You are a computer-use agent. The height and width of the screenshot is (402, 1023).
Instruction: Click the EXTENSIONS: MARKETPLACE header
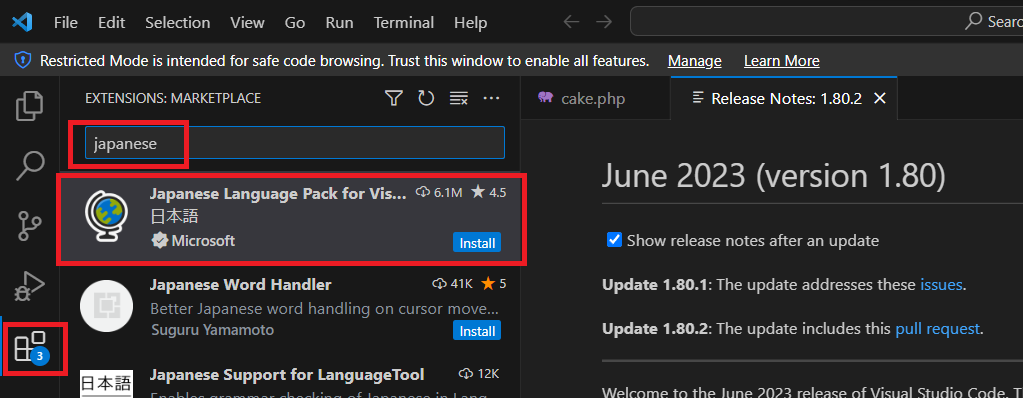point(173,99)
